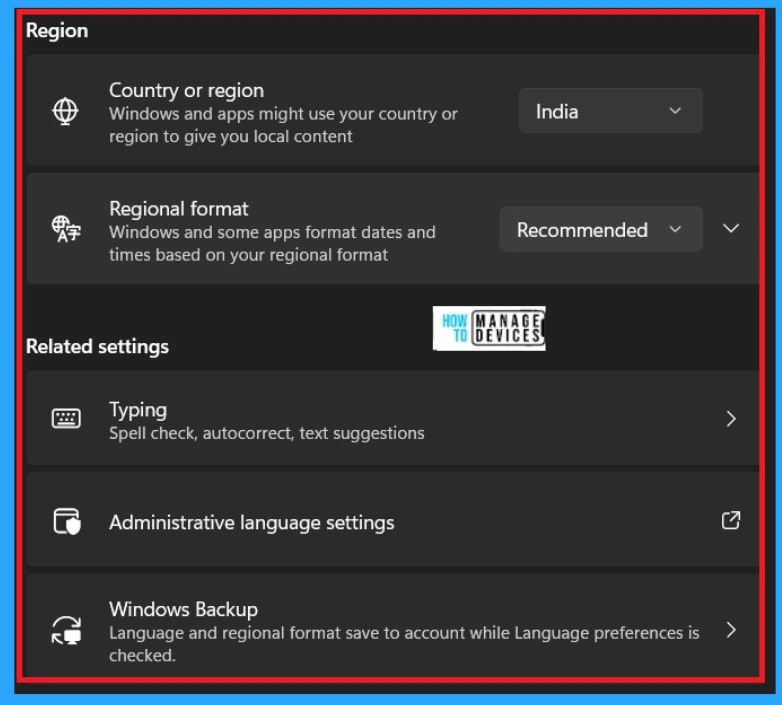Click the Related settings heading
This screenshot has width=782, height=705.
tap(97, 347)
